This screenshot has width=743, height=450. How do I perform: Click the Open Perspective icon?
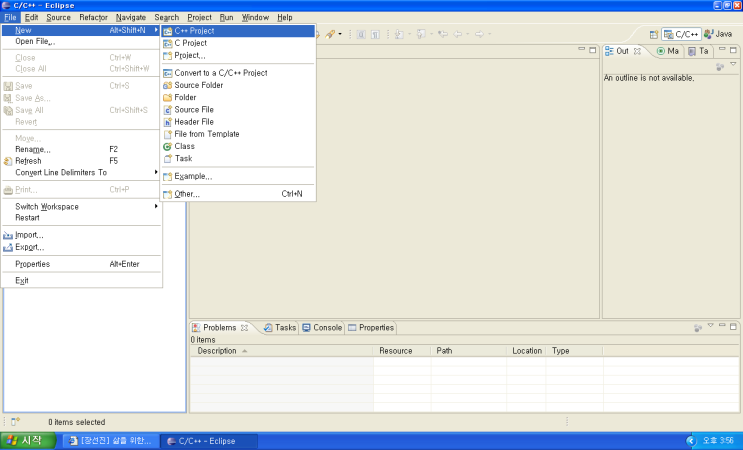tap(654, 34)
